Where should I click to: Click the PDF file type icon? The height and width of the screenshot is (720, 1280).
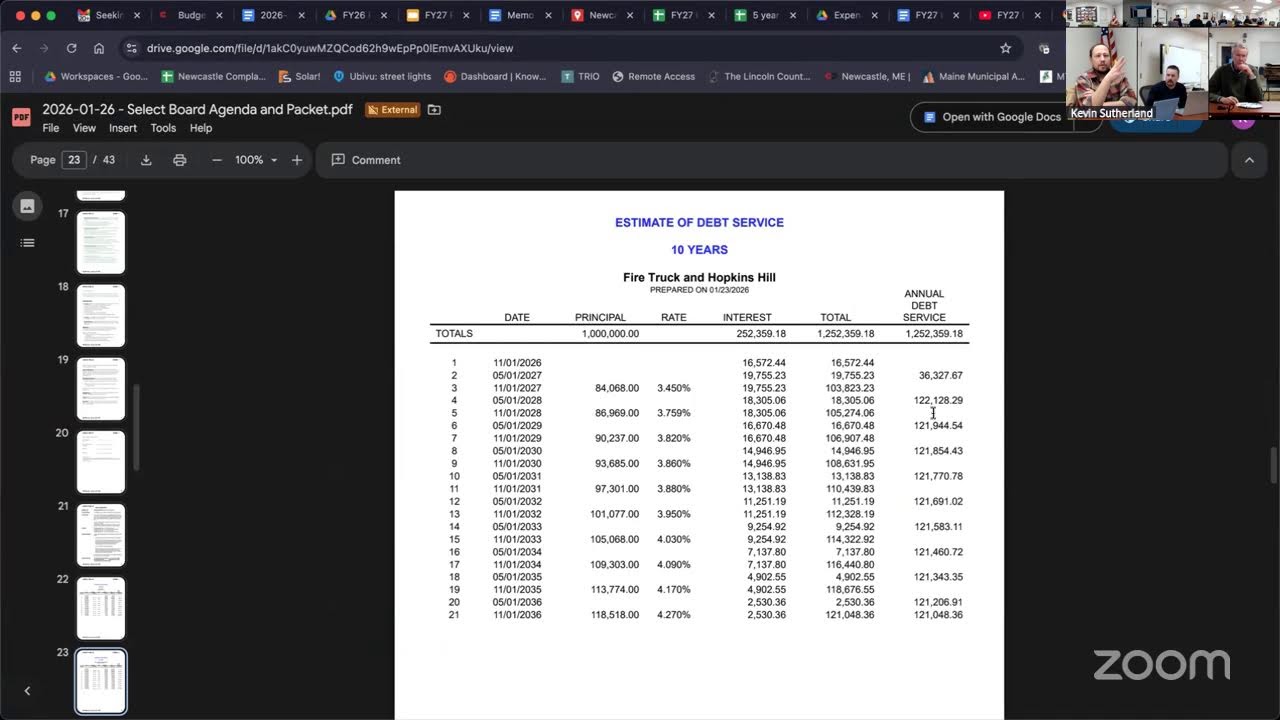point(21,117)
